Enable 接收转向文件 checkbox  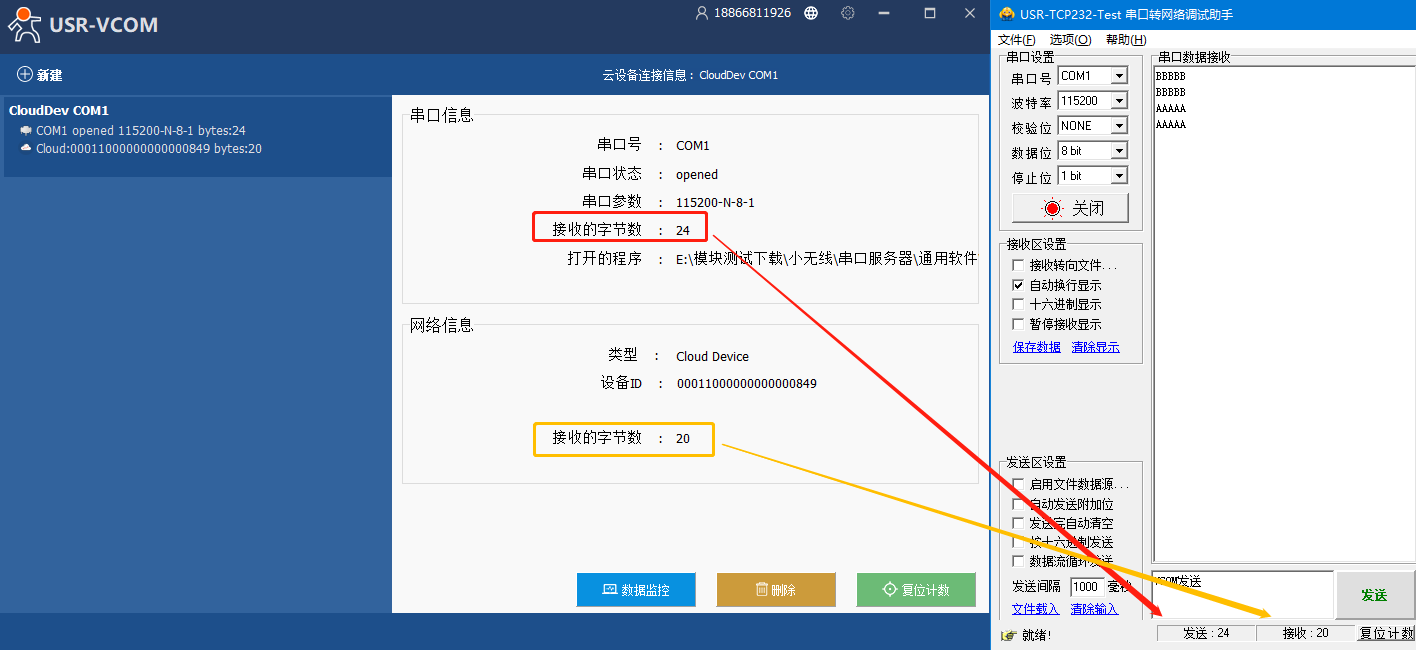1018,266
